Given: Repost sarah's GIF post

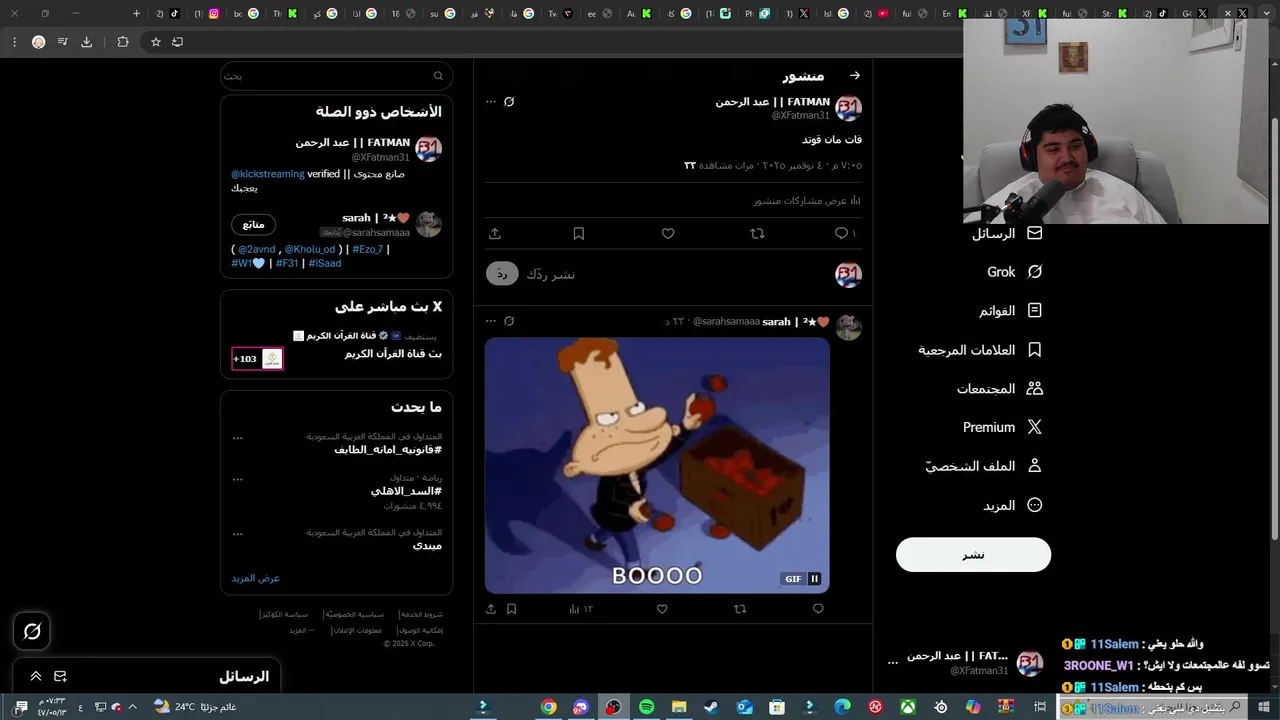Looking at the screenshot, I should tap(740, 608).
